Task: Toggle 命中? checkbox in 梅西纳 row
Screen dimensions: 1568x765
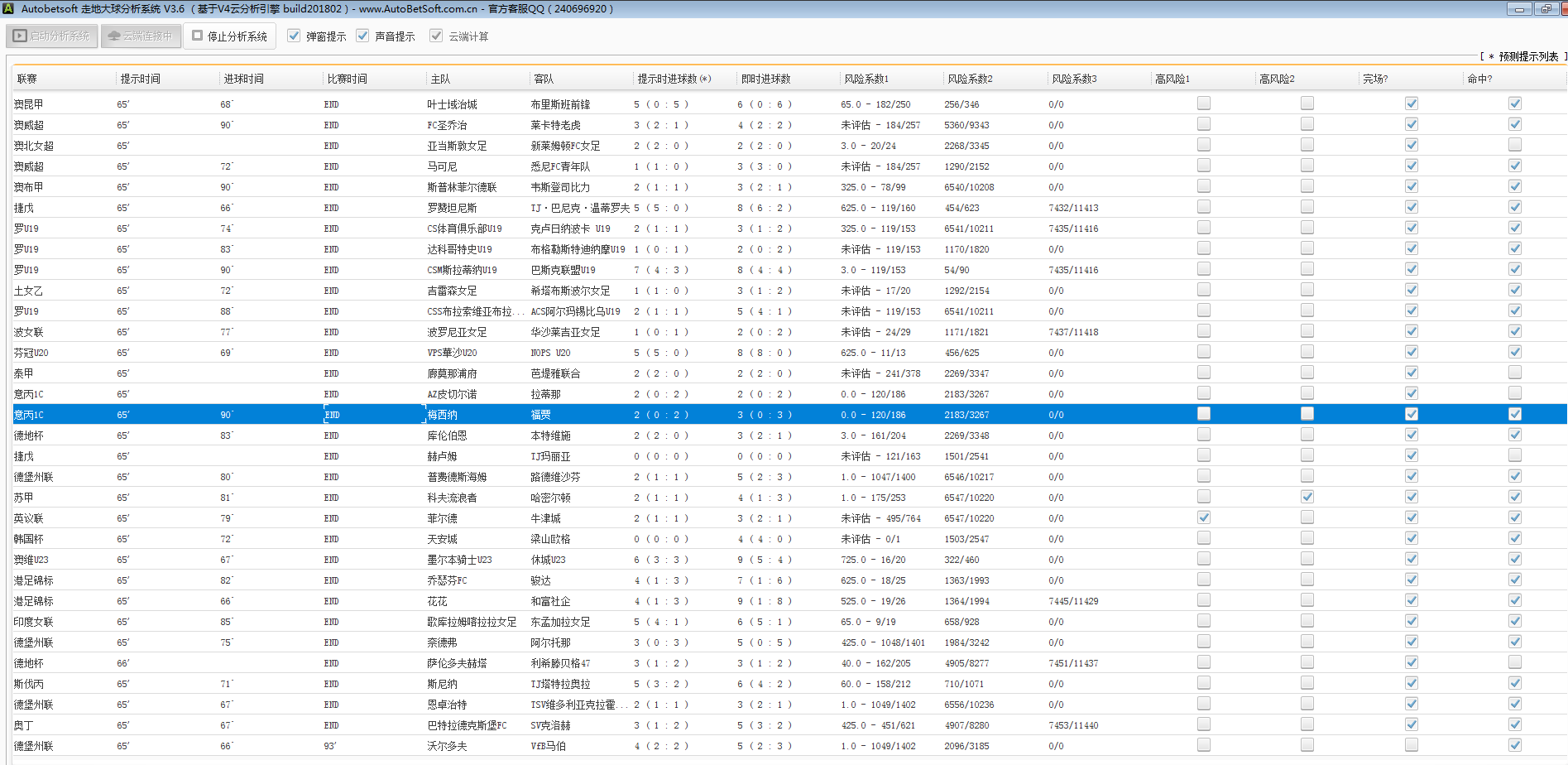Action: 1515,414
